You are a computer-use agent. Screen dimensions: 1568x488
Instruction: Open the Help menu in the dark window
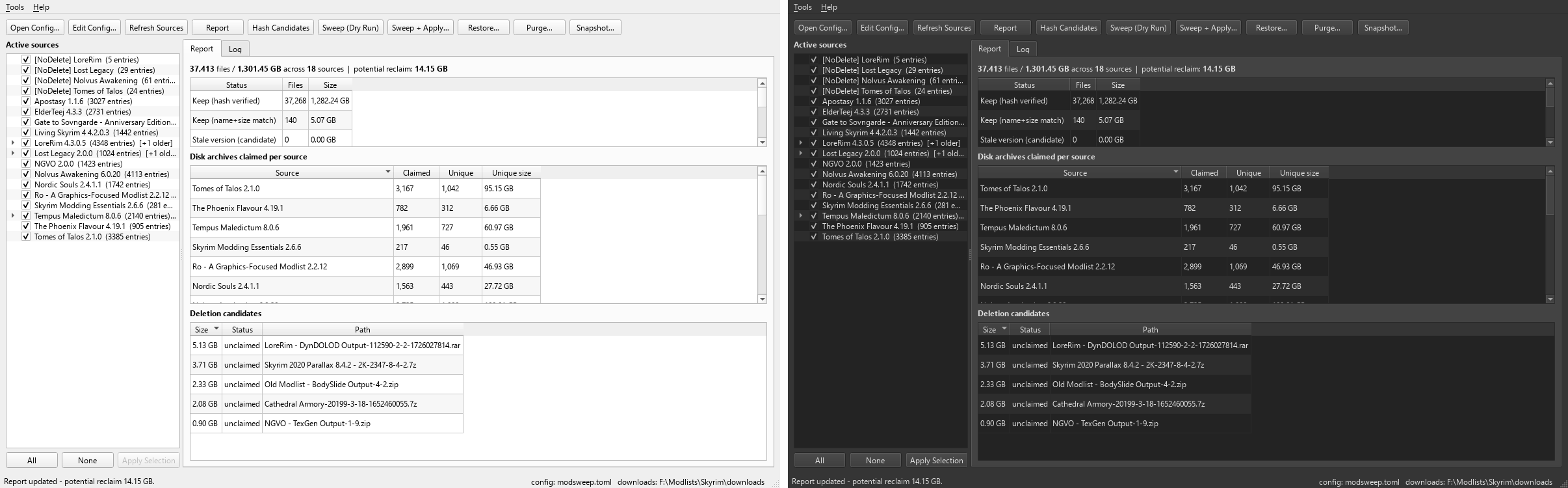click(x=829, y=7)
